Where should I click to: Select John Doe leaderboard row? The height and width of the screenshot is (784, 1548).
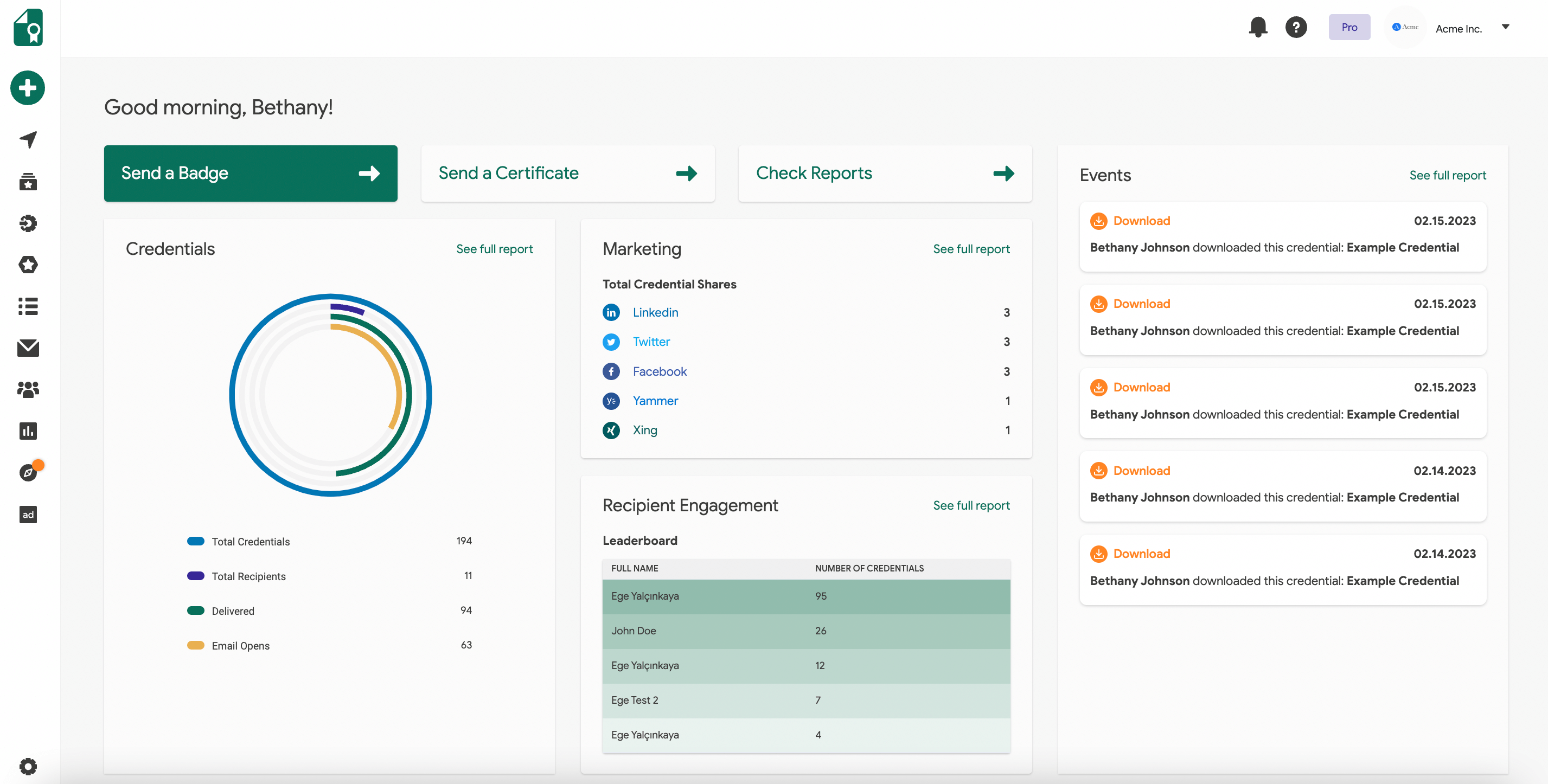806,631
